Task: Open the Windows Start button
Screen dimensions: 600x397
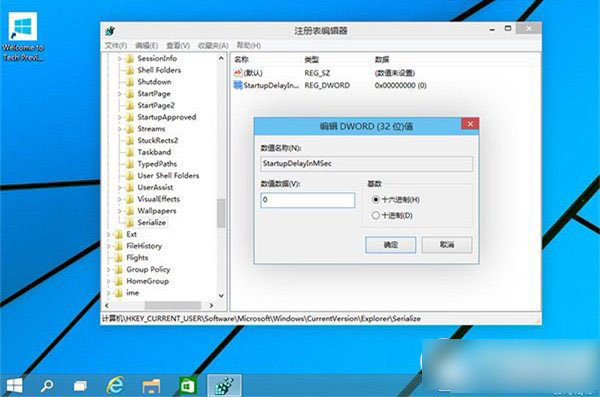Action: (15, 385)
